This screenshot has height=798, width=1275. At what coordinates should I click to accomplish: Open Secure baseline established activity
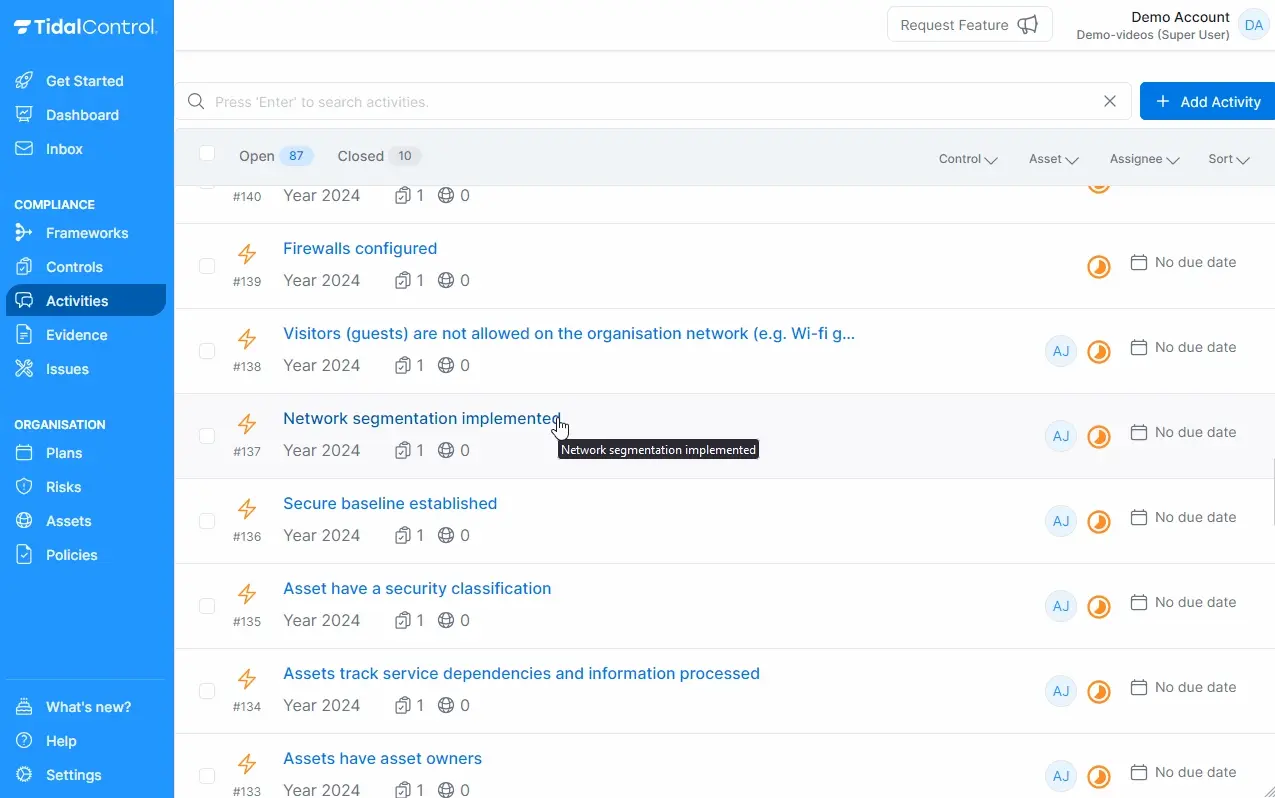point(390,504)
